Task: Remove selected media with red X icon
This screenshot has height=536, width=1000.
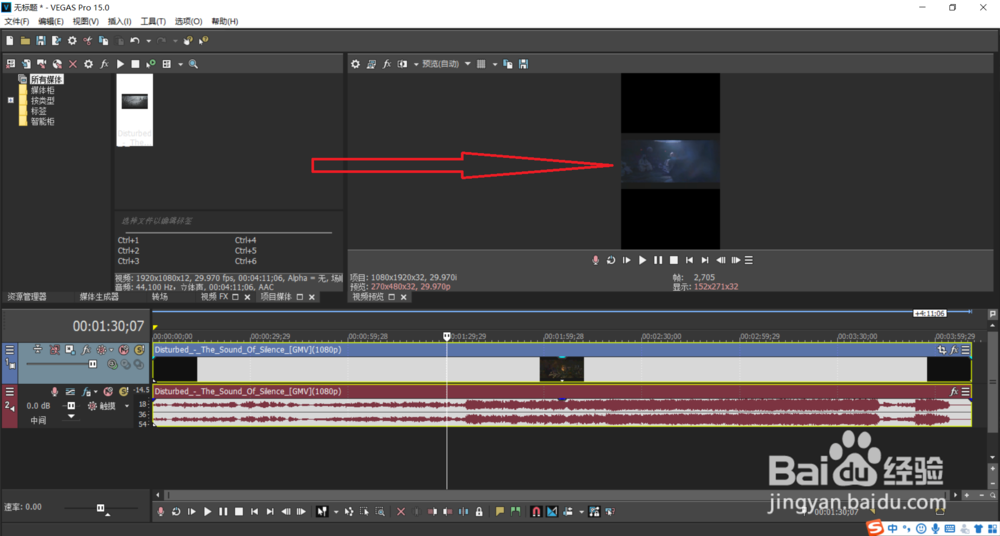Action: click(x=73, y=64)
